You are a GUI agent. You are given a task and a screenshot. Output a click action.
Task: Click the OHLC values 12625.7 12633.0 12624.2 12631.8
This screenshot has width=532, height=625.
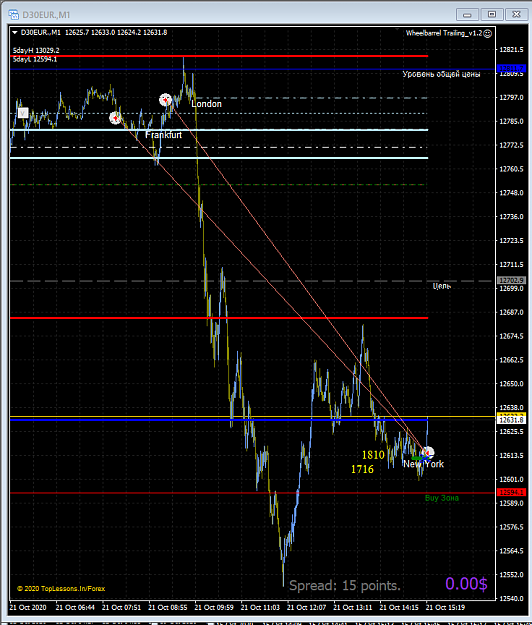pyautogui.click(x=116, y=33)
